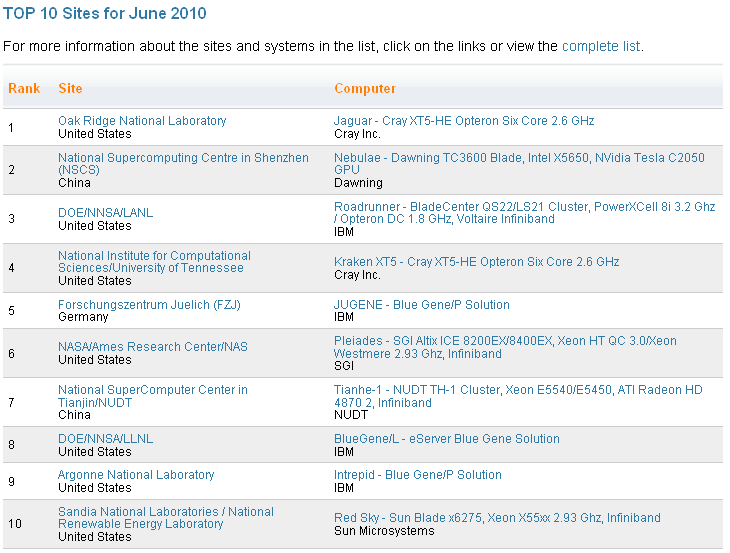The width and height of the screenshot is (730, 553).
Task: Open the Jaguar Cray XT5-HE computer link
Action: [x=464, y=121]
